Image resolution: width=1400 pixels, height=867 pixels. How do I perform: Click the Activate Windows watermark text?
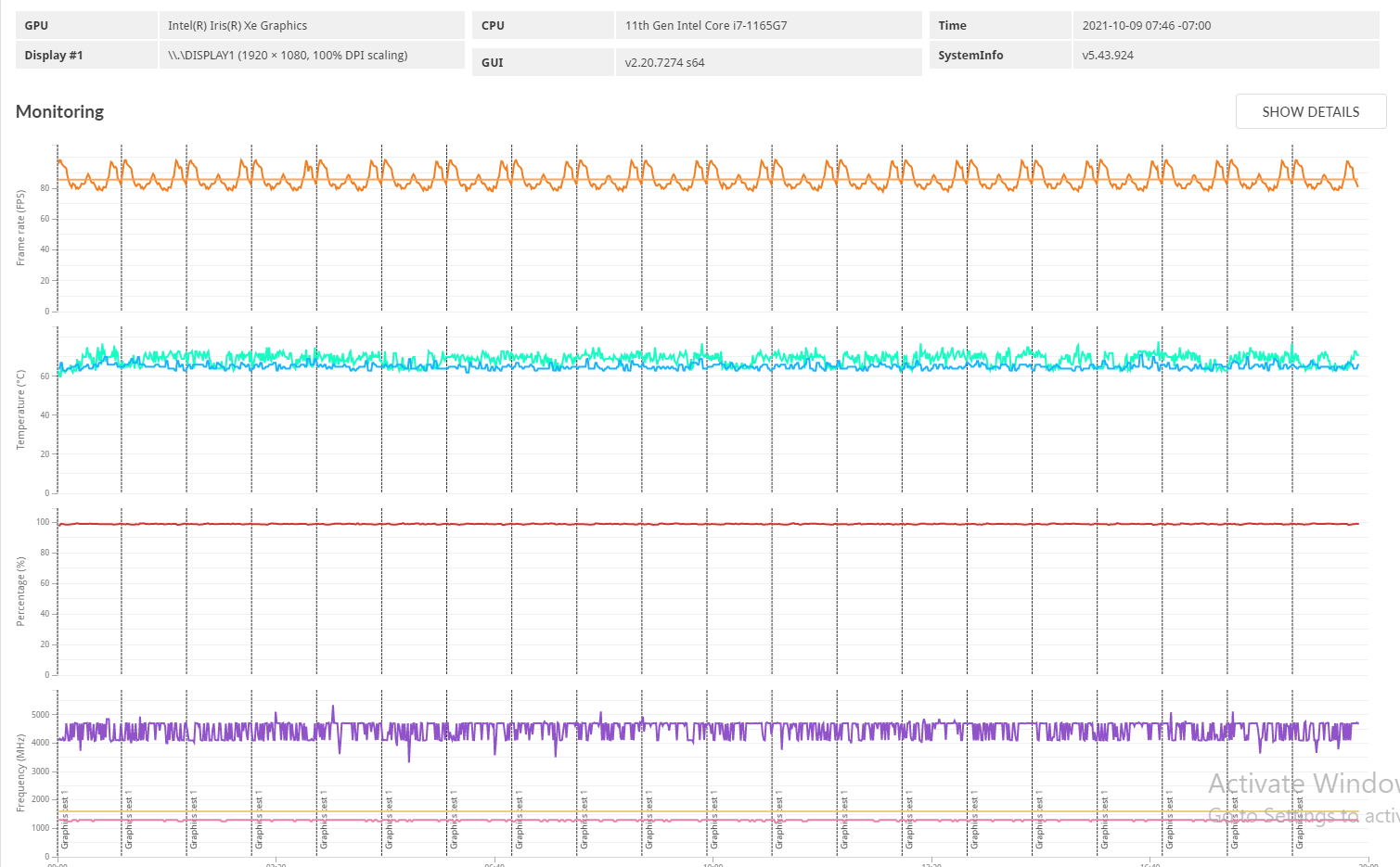tap(1304, 784)
